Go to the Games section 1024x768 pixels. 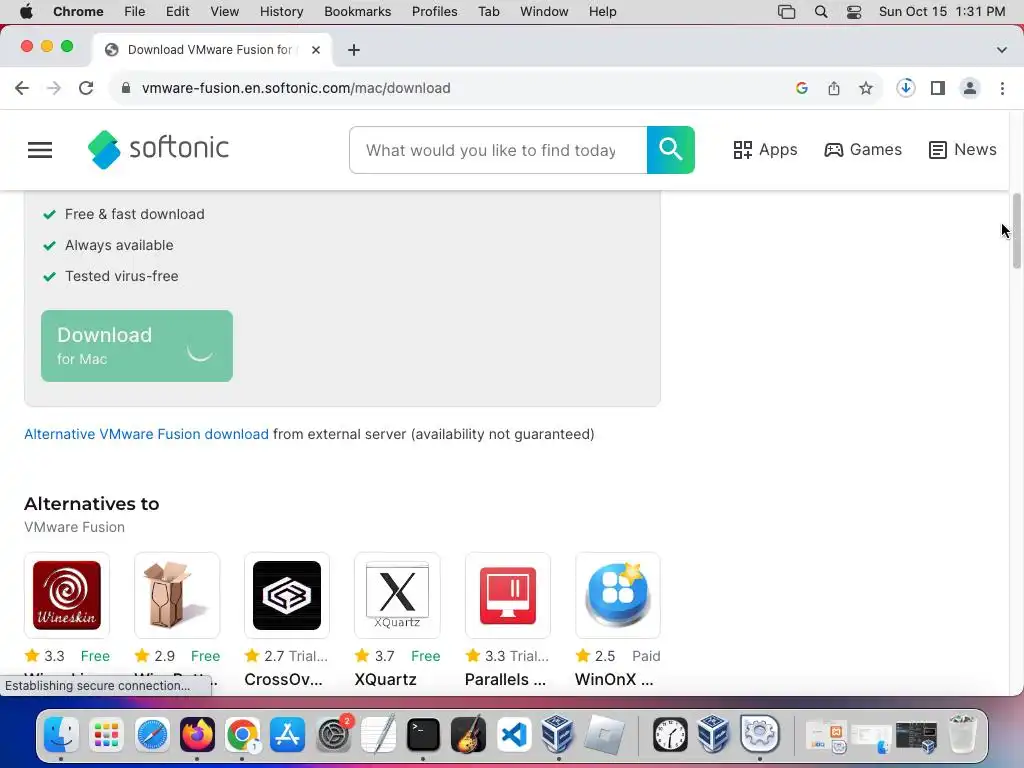coord(863,150)
